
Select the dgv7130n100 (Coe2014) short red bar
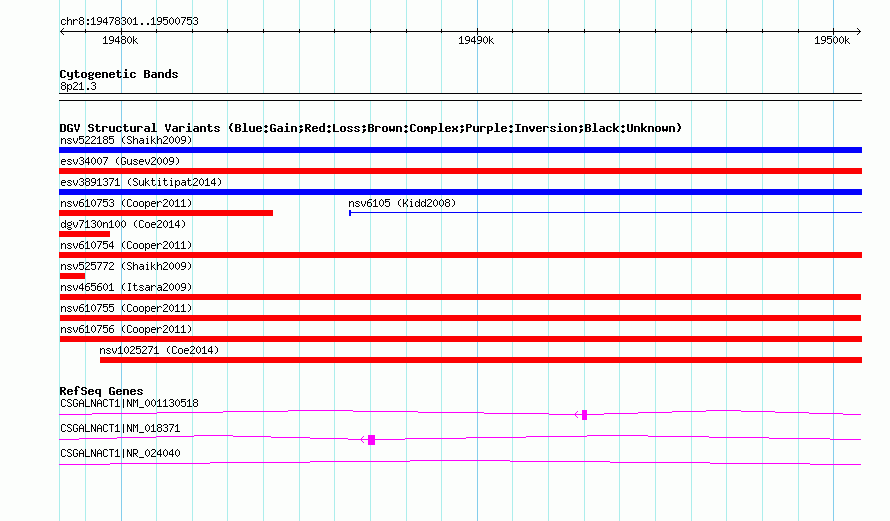[x=85, y=234]
